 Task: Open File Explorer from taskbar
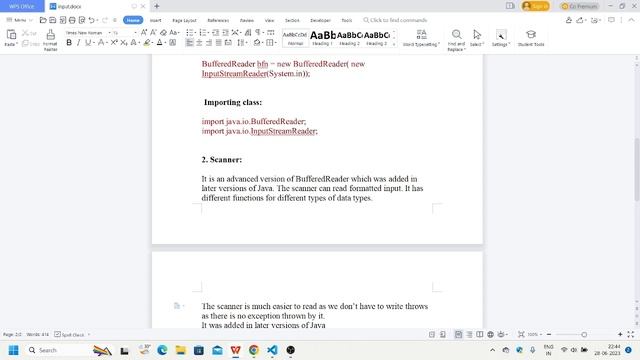click(180, 350)
